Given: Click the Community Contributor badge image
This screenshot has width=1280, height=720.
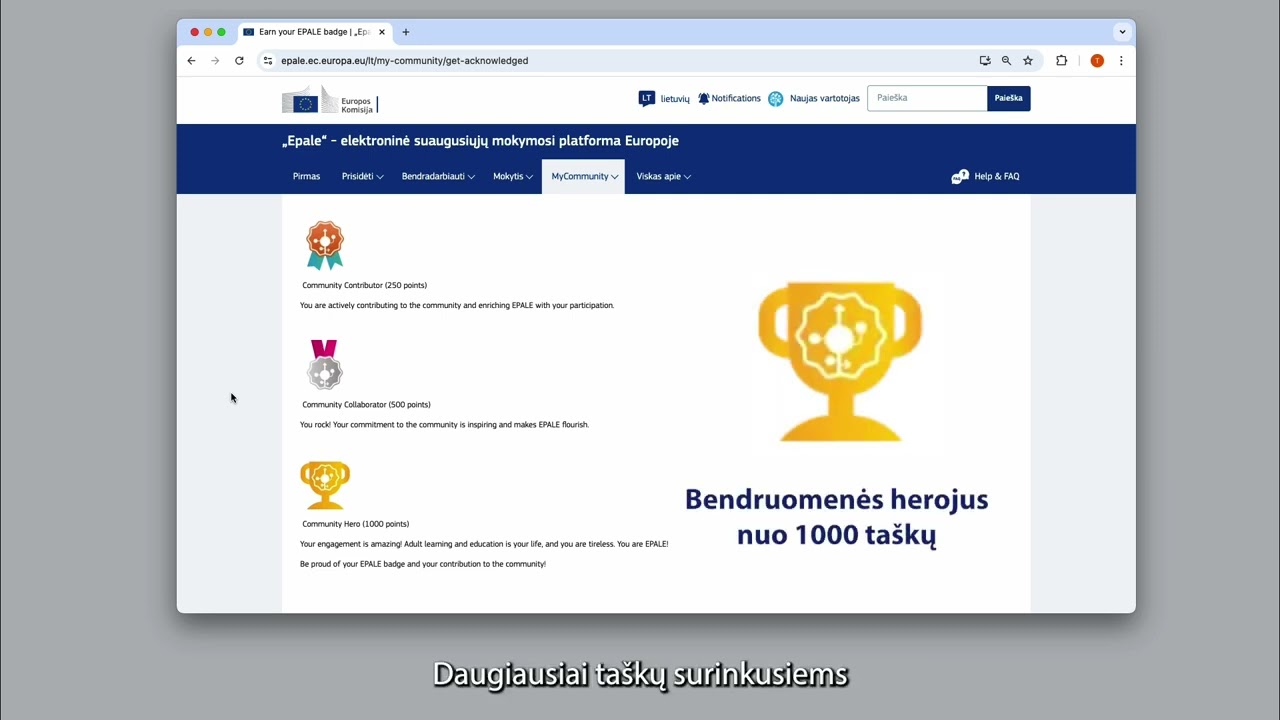Looking at the screenshot, I should [x=325, y=245].
